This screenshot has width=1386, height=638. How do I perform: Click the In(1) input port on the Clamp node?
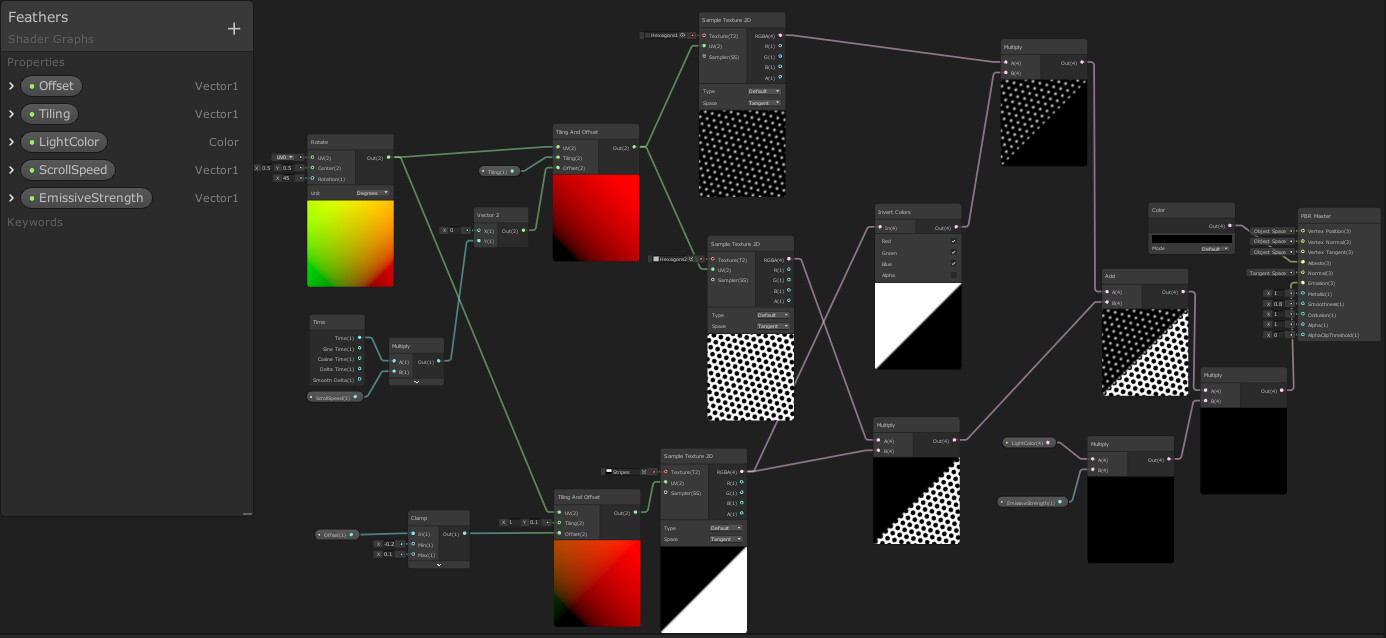413,534
